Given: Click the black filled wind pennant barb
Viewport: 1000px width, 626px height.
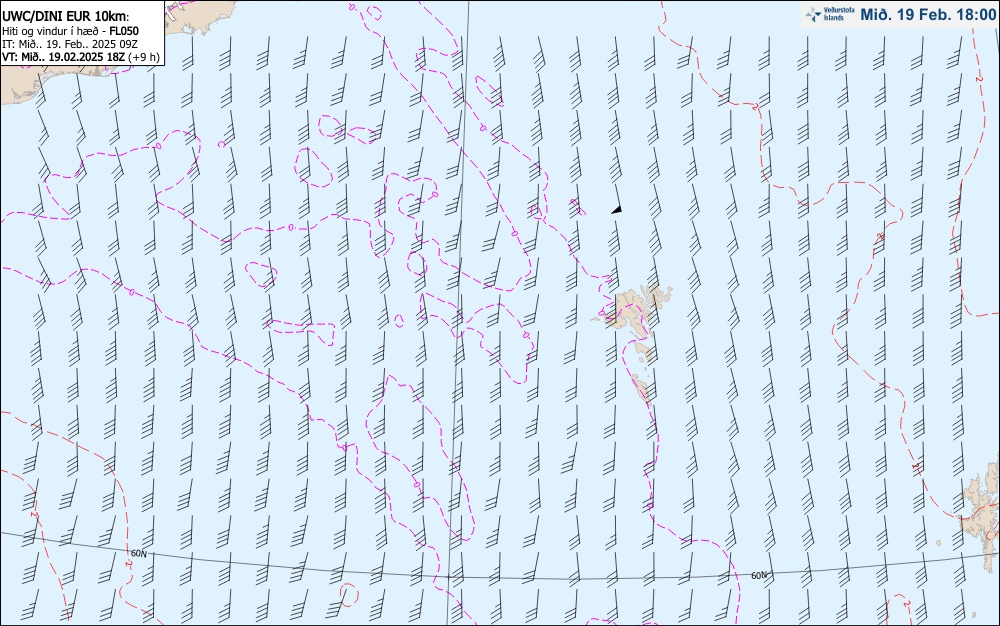Looking at the screenshot, I should point(616,210).
